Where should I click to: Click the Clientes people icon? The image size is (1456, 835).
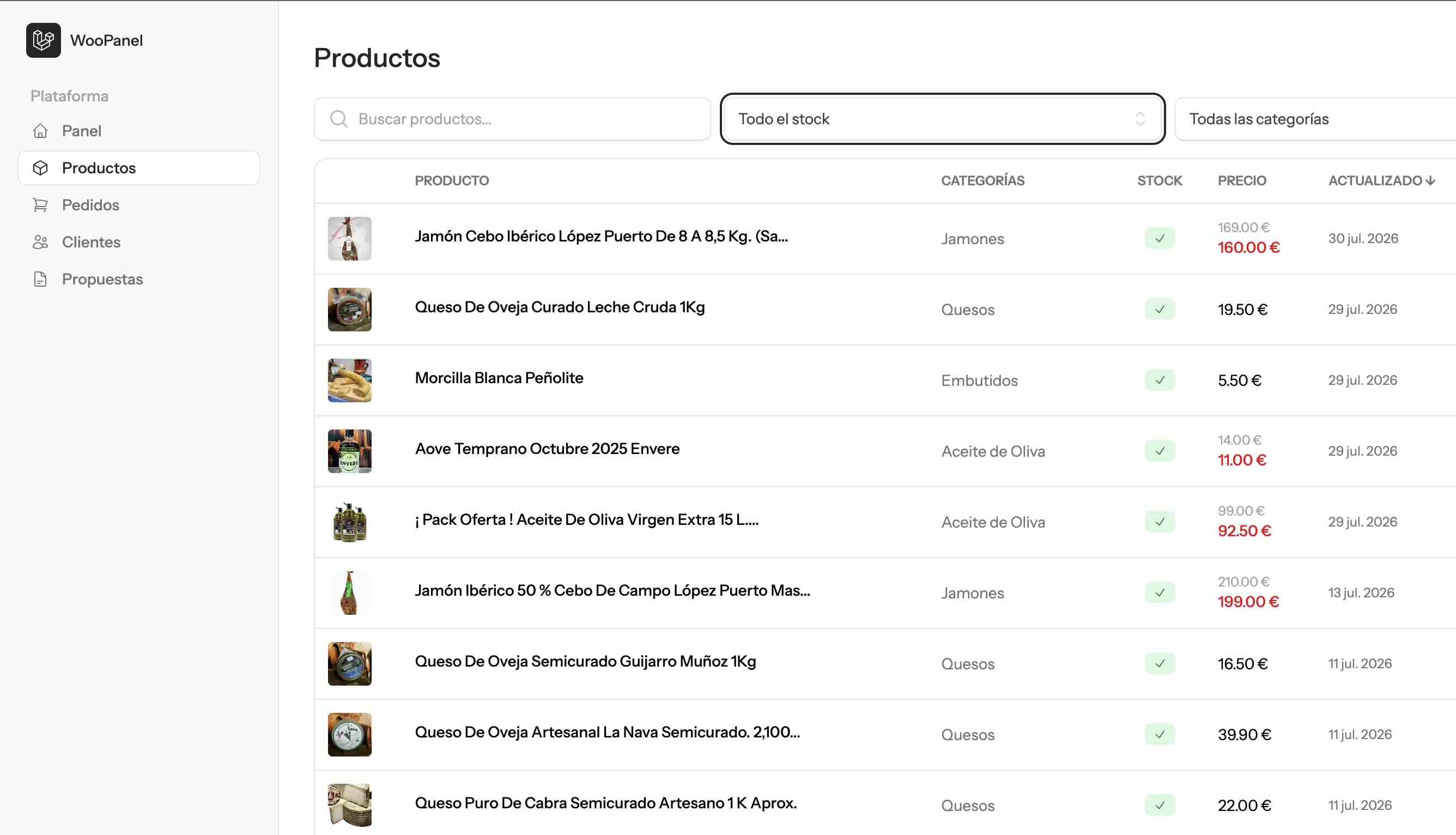coord(40,242)
